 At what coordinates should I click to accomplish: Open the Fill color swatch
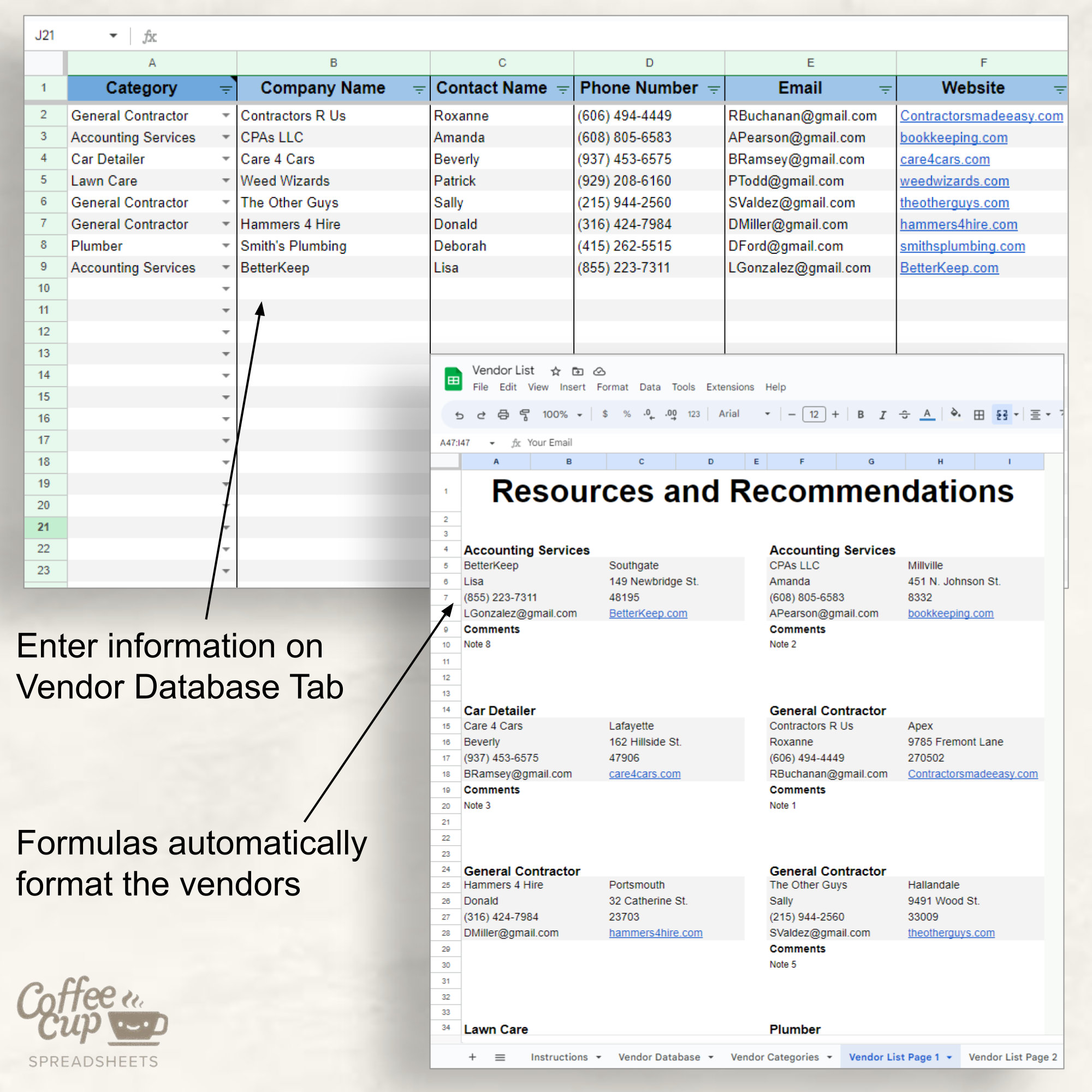click(955, 414)
